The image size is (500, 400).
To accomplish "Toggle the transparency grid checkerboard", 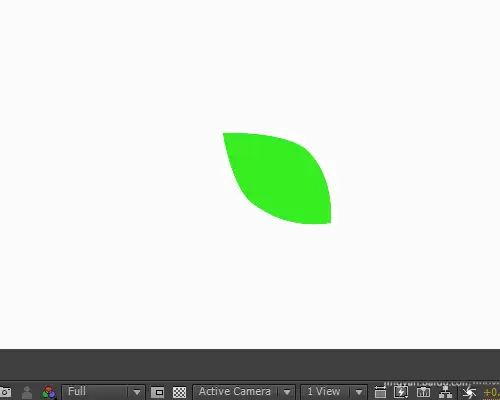I will coord(179,392).
